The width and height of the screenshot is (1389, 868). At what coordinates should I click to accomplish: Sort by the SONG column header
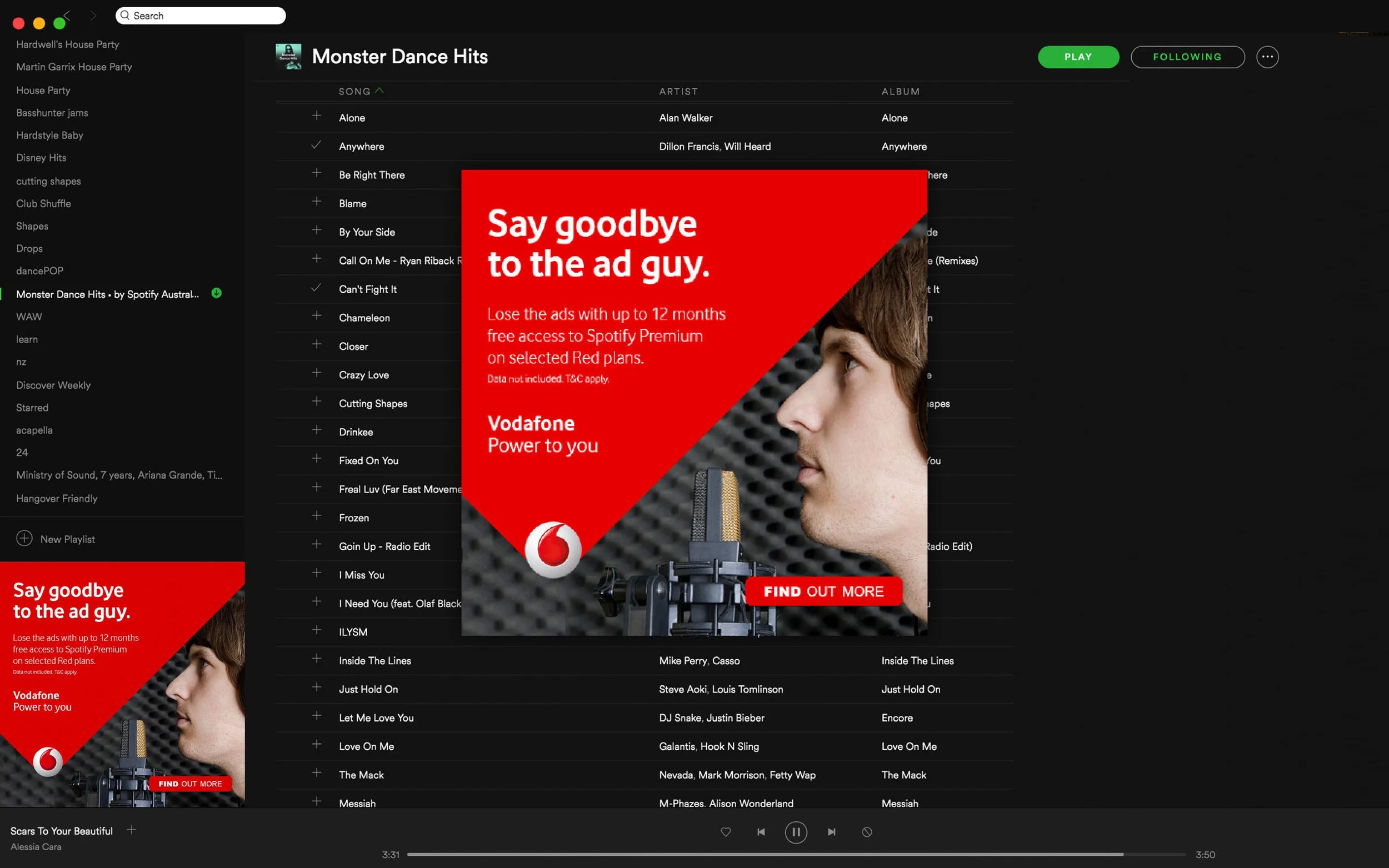pos(354,91)
